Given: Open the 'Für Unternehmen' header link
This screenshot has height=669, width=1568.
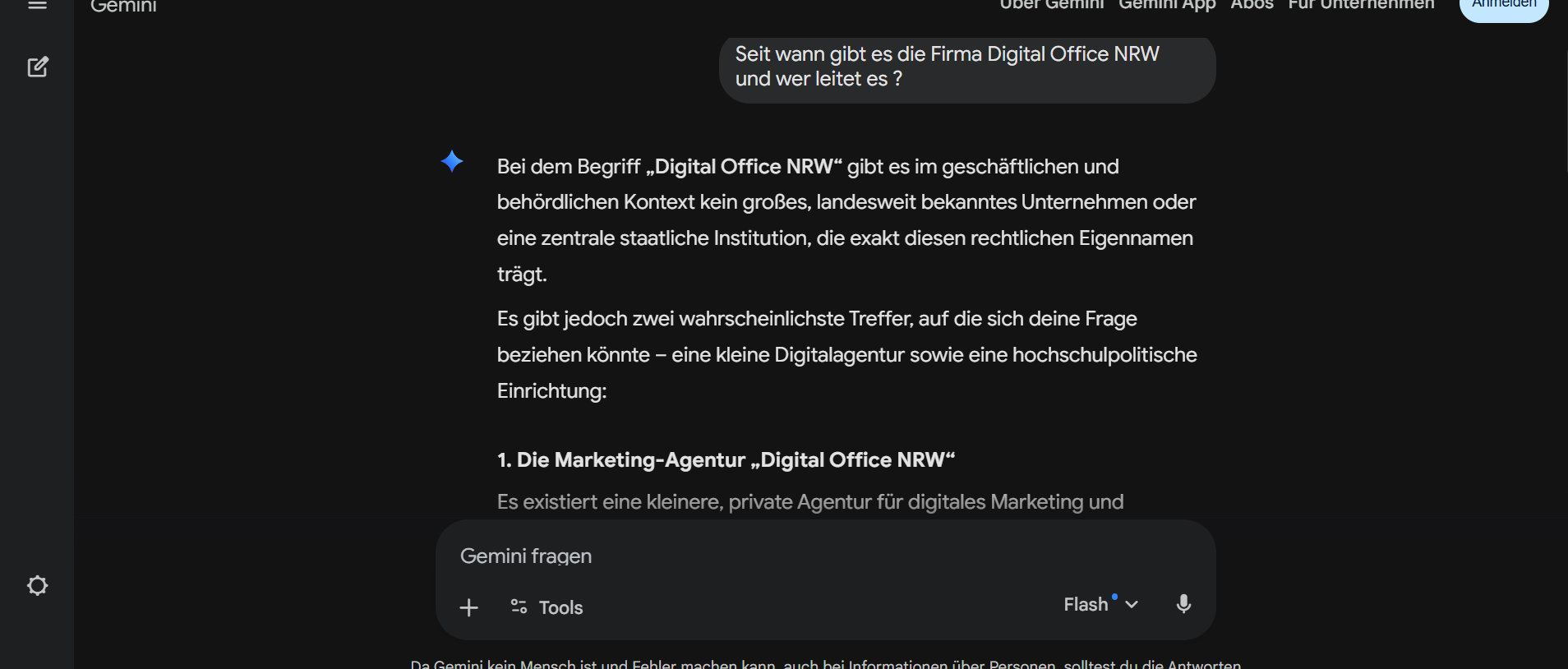Looking at the screenshot, I should [1361, 4].
